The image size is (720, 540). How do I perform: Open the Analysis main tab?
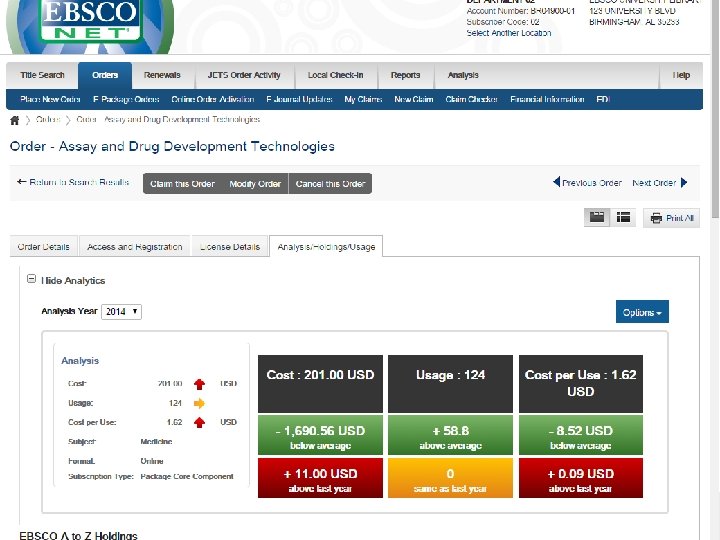(463, 75)
